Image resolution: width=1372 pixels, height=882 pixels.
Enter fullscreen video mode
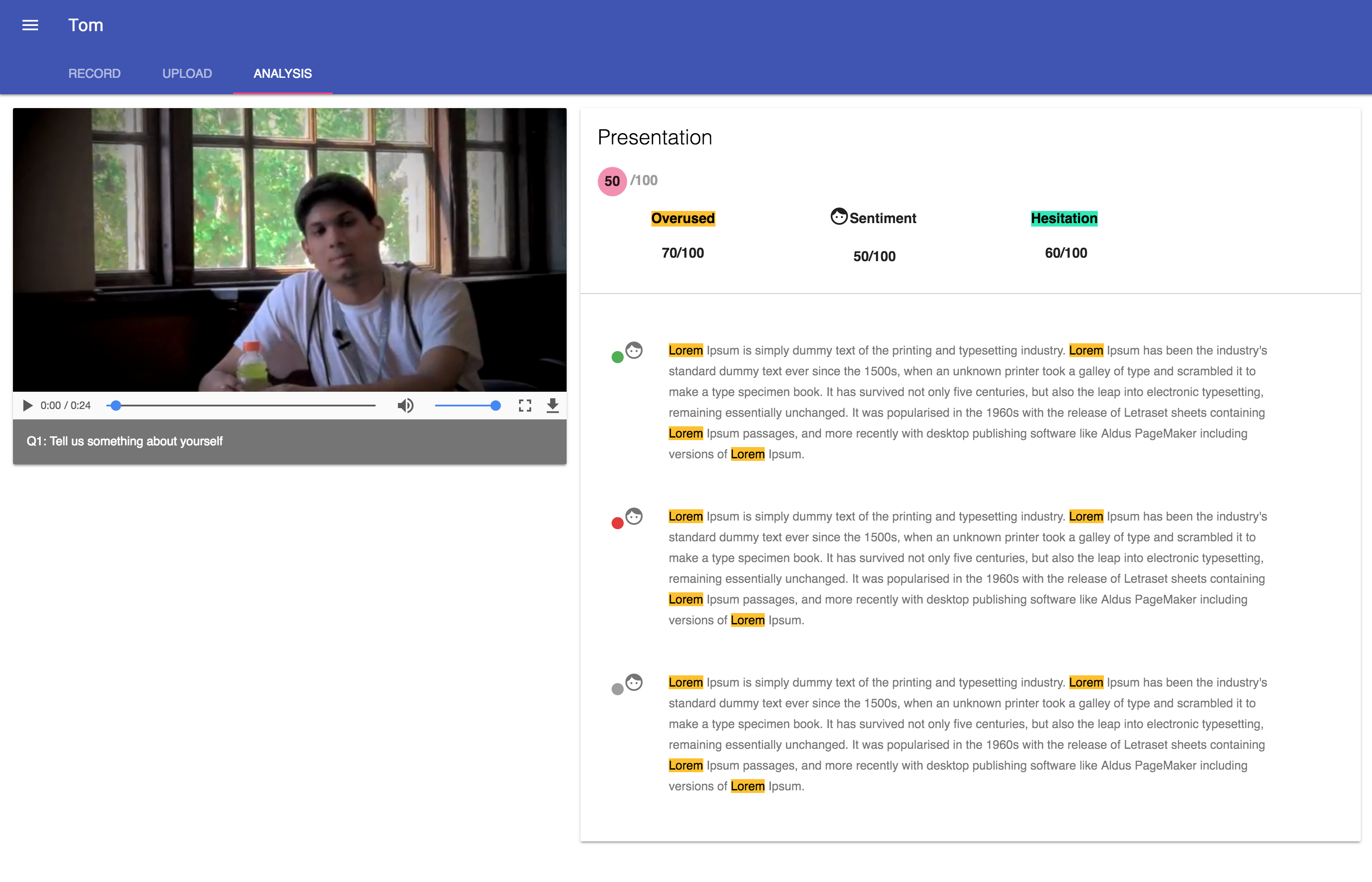[x=525, y=406]
